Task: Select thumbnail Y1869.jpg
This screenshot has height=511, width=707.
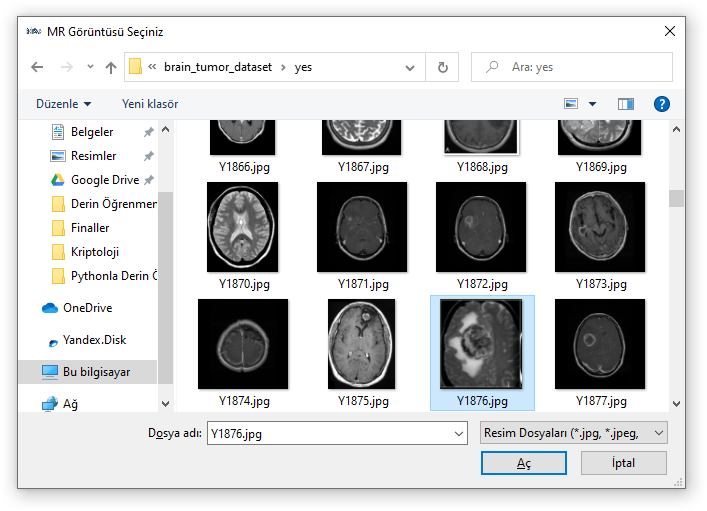Action: pyautogui.click(x=600, y=138)
